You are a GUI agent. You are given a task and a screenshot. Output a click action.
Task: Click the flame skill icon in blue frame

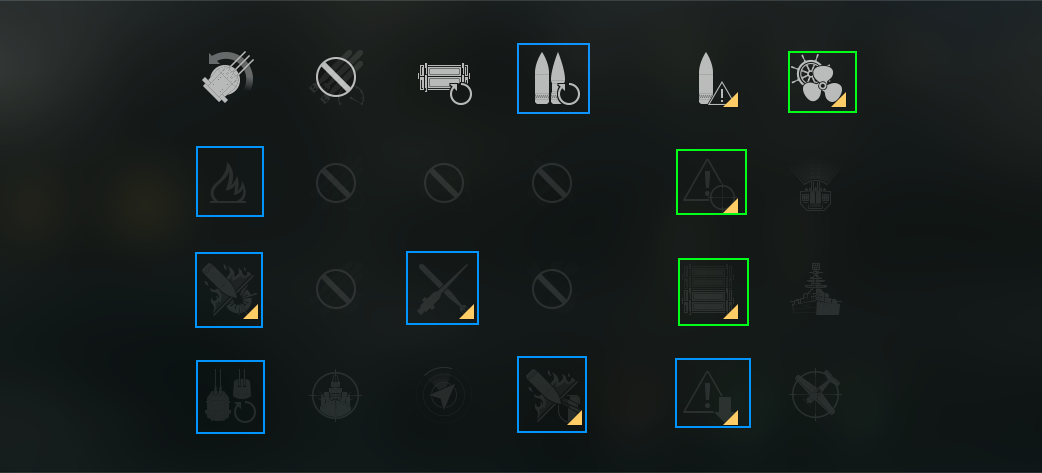point(230,181)
